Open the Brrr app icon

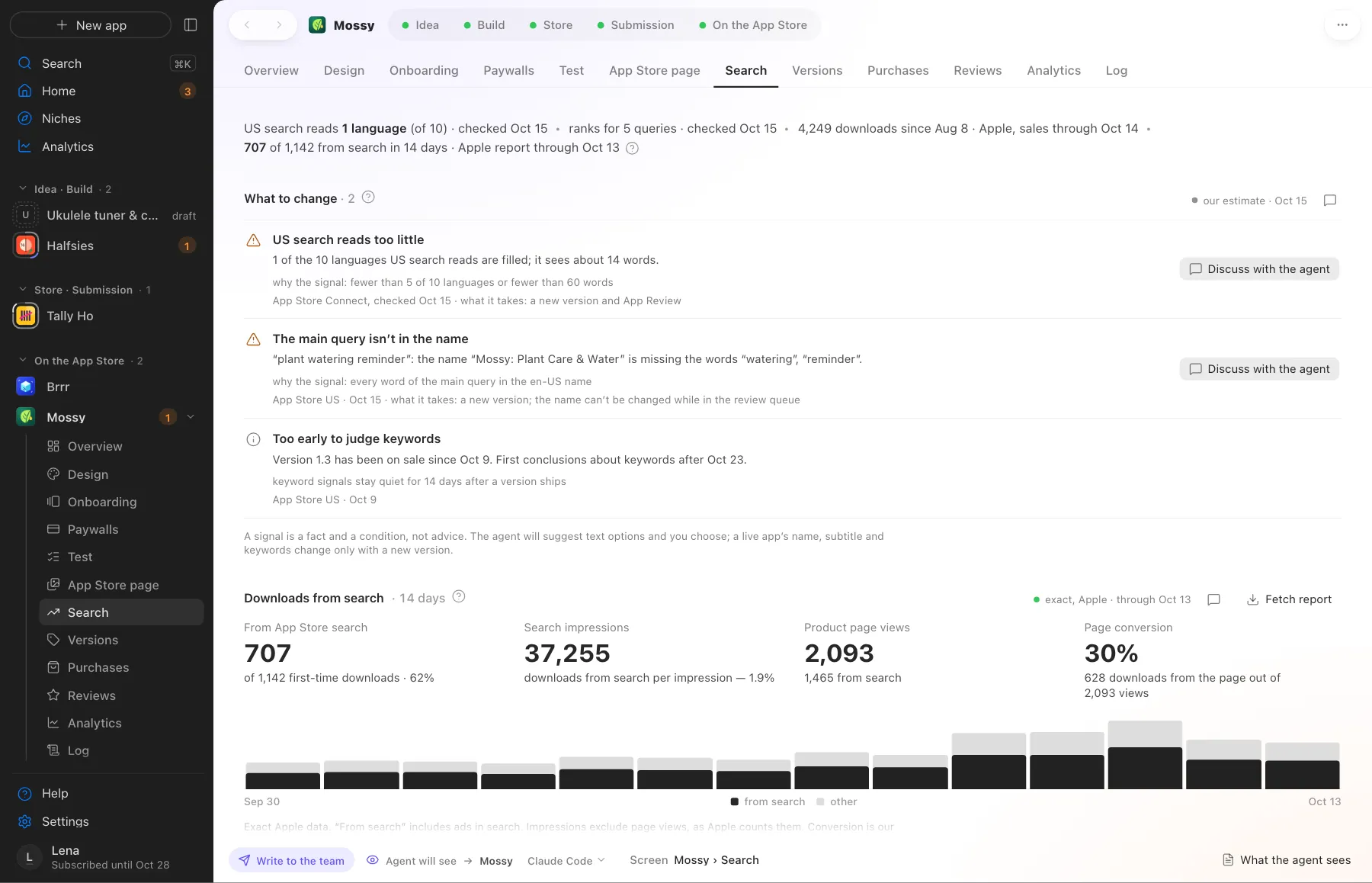(26, 387)
